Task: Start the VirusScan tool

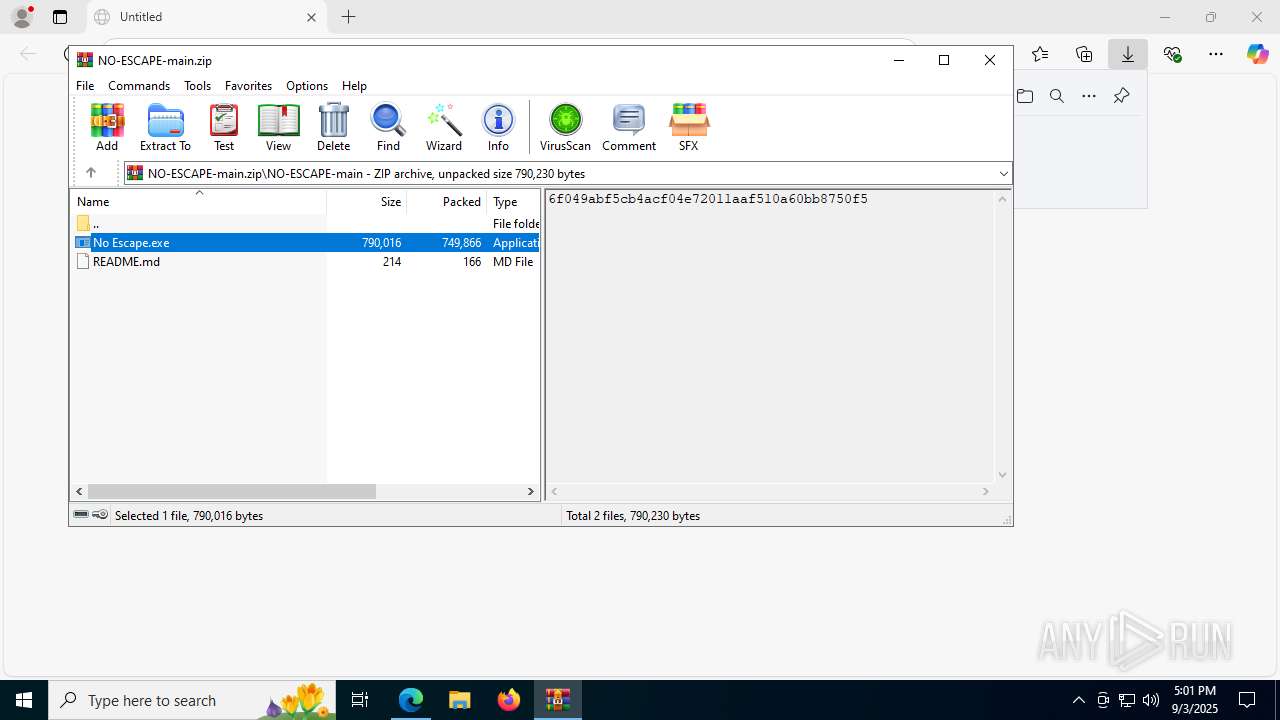Action: click(565, 127)
